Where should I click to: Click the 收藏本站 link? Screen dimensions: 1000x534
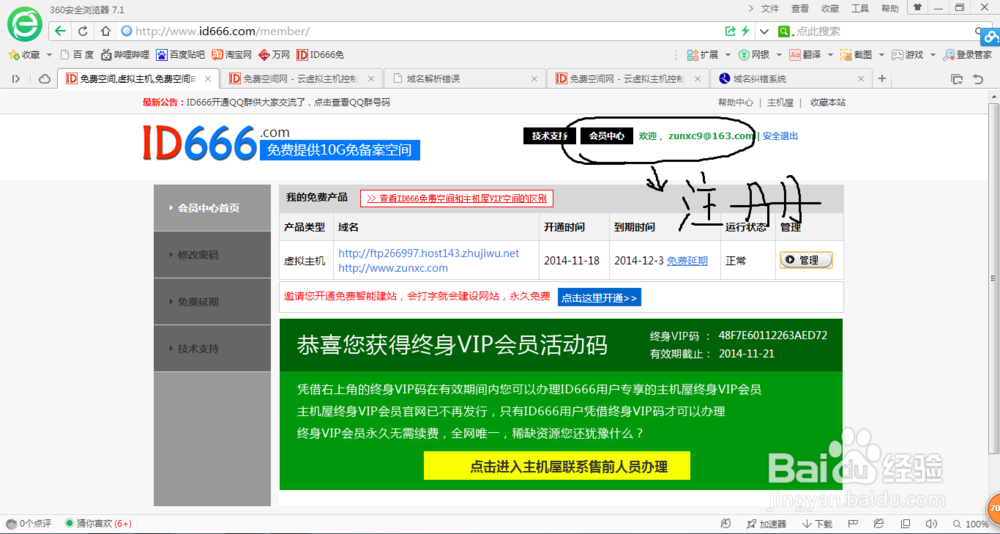pyautogui.click(x=828, y=102)
